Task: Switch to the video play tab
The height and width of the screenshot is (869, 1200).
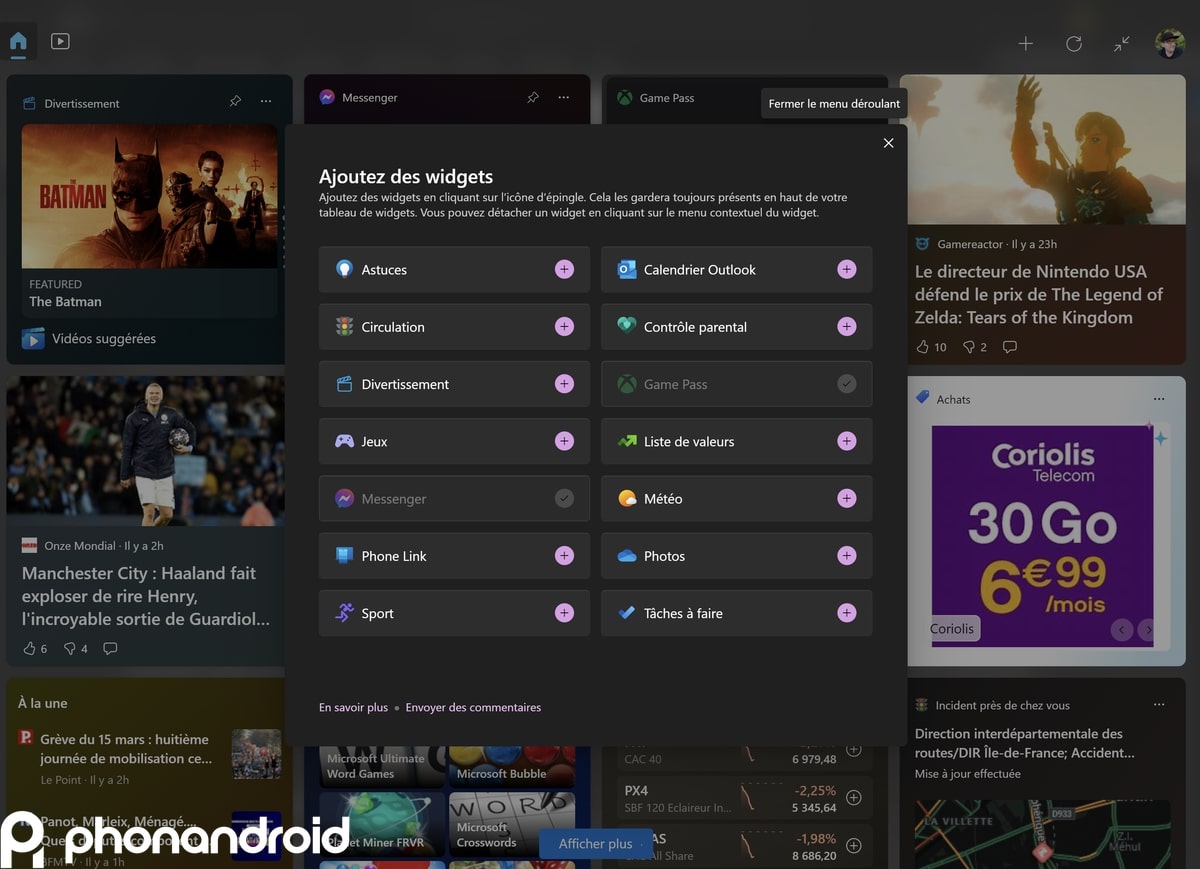Action: point(60,42)
